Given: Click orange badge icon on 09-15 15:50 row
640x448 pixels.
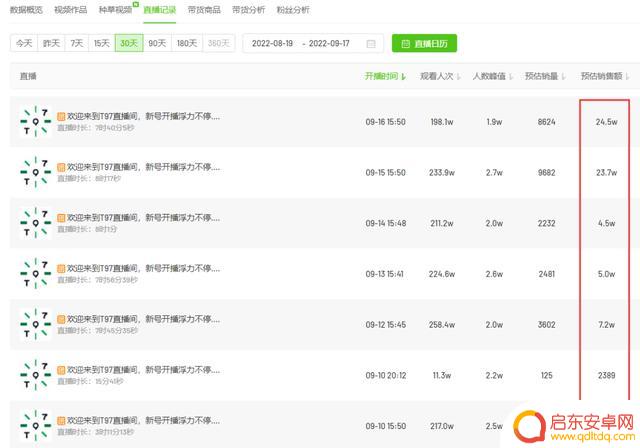Looking at the screenshot, I should coord(61,167).
